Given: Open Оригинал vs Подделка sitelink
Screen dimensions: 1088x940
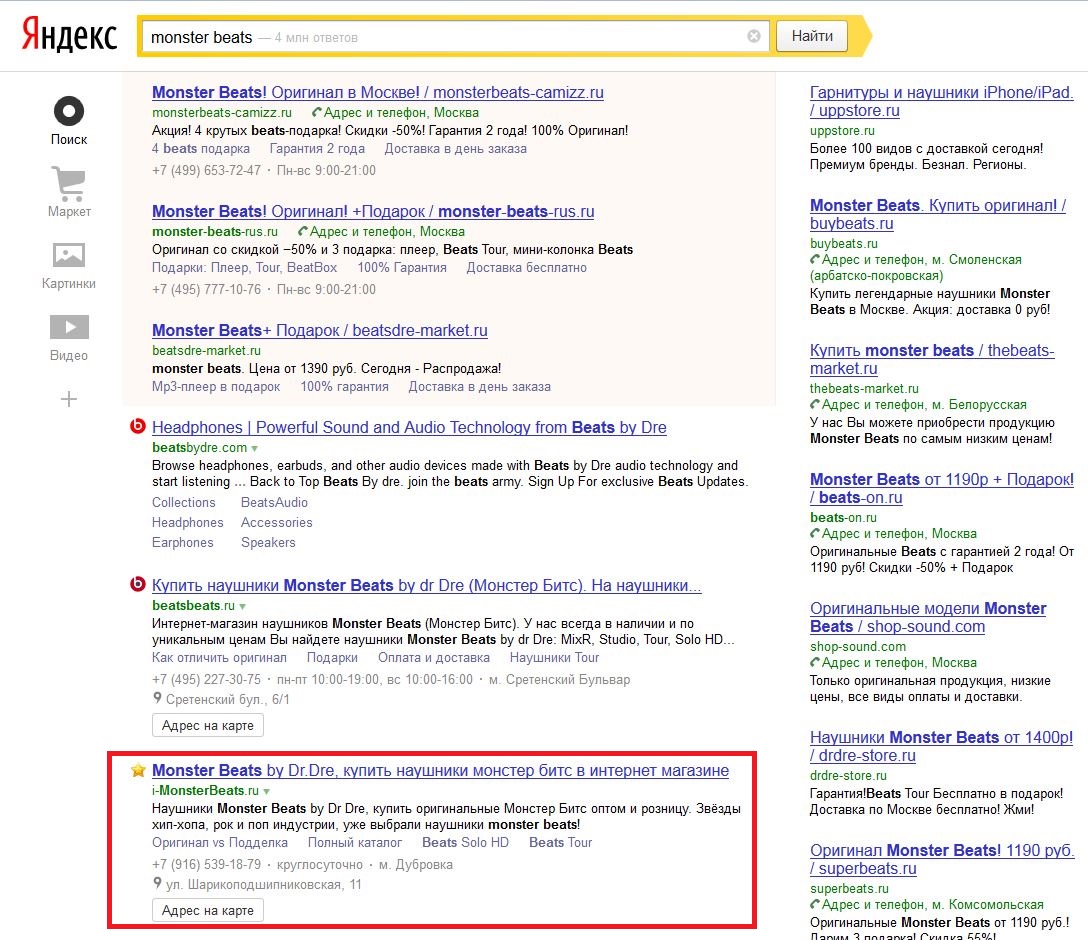Looking at the screenshot, I should click(x=220, y=843).
